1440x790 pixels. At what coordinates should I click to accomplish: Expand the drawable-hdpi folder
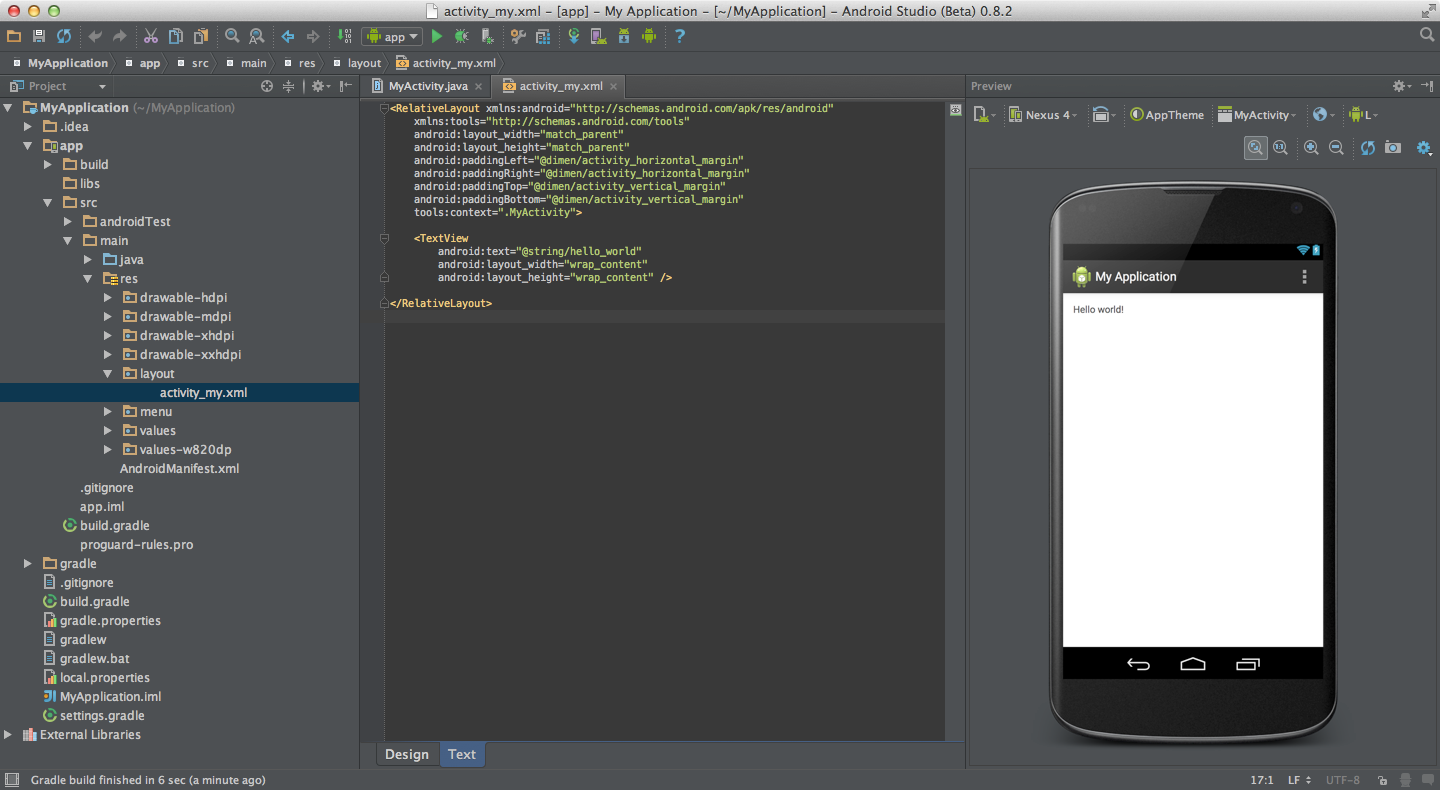(108, 297)
